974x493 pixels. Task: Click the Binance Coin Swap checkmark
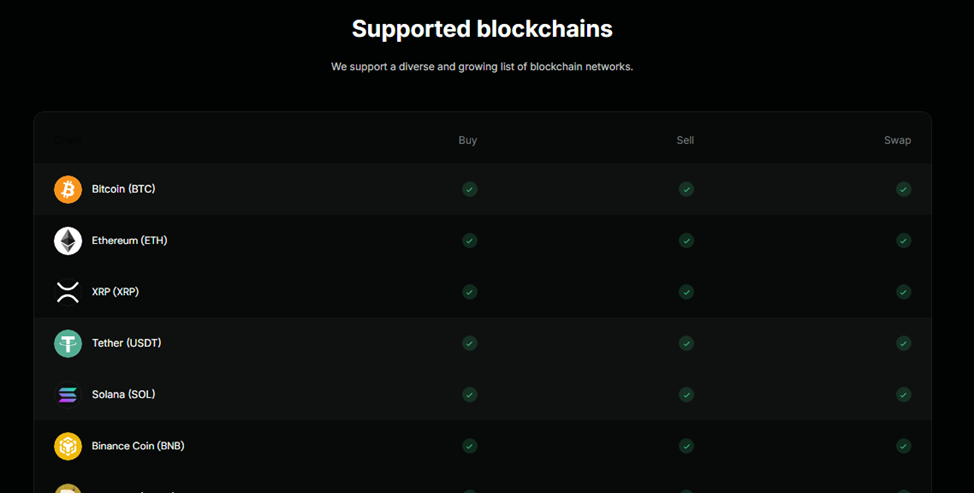(903, 446)
